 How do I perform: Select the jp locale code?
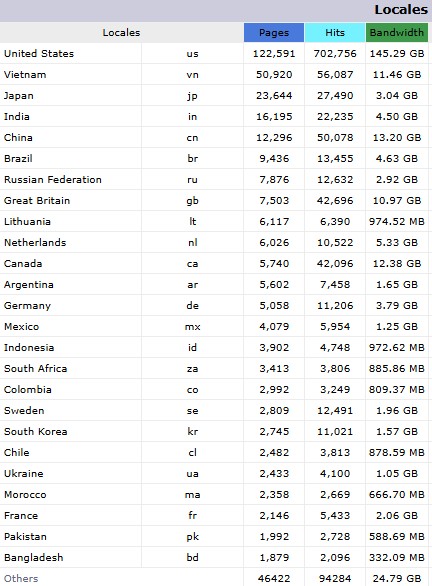click(x=192, y=96)
